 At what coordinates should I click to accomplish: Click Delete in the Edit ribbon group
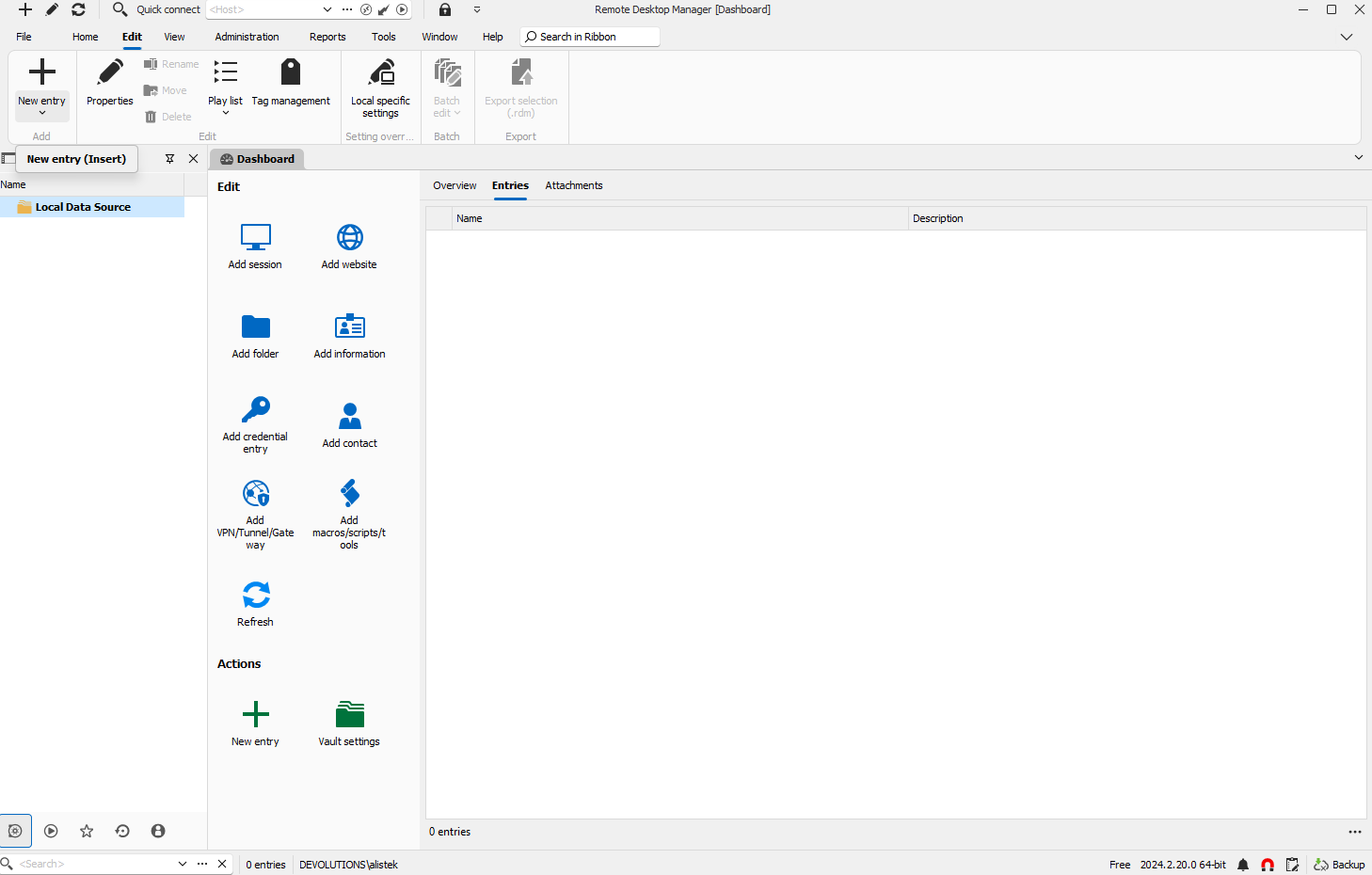[168, 117]
